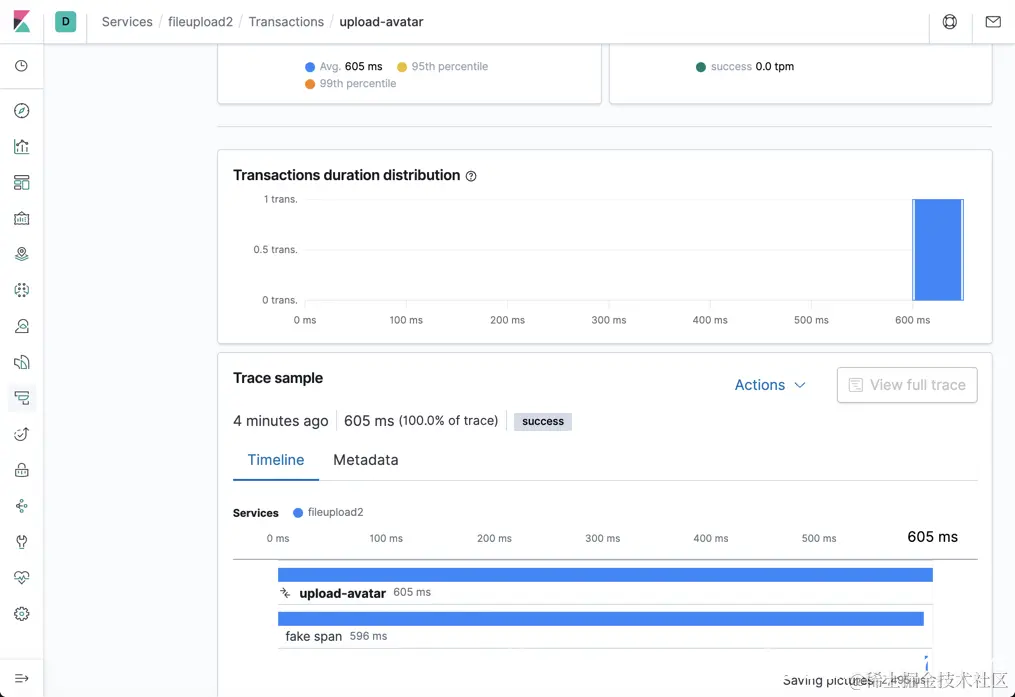Switch to the Metadata tab
This screenshot has height=697, width=1015.
[x=366, y=460]
